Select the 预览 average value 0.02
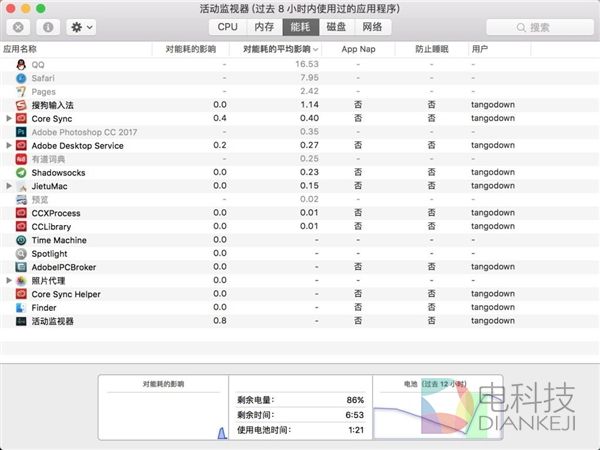The height and width of the screenshot is (450, 600). 309,199
